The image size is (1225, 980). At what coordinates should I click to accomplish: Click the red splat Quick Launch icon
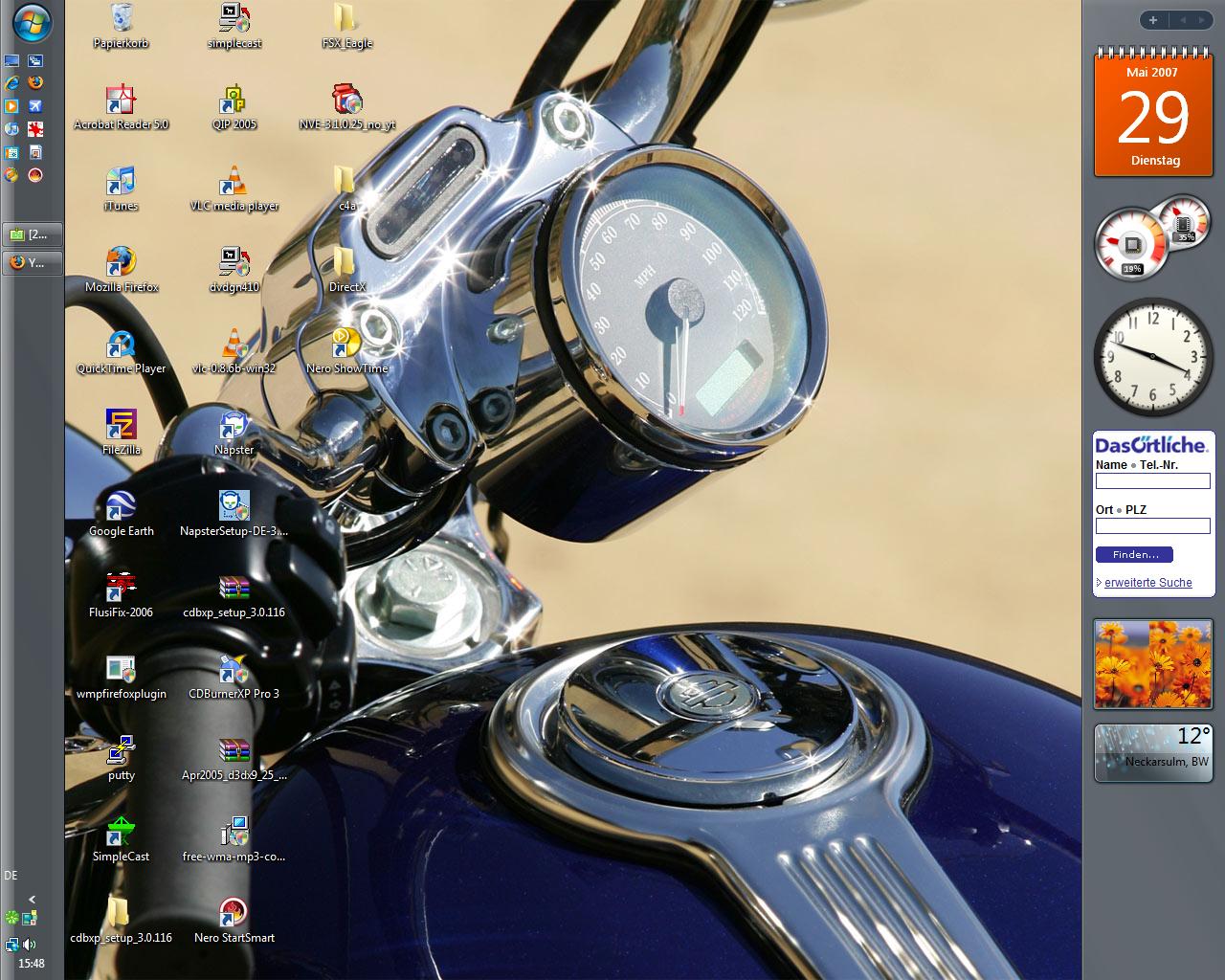(35, 129)
